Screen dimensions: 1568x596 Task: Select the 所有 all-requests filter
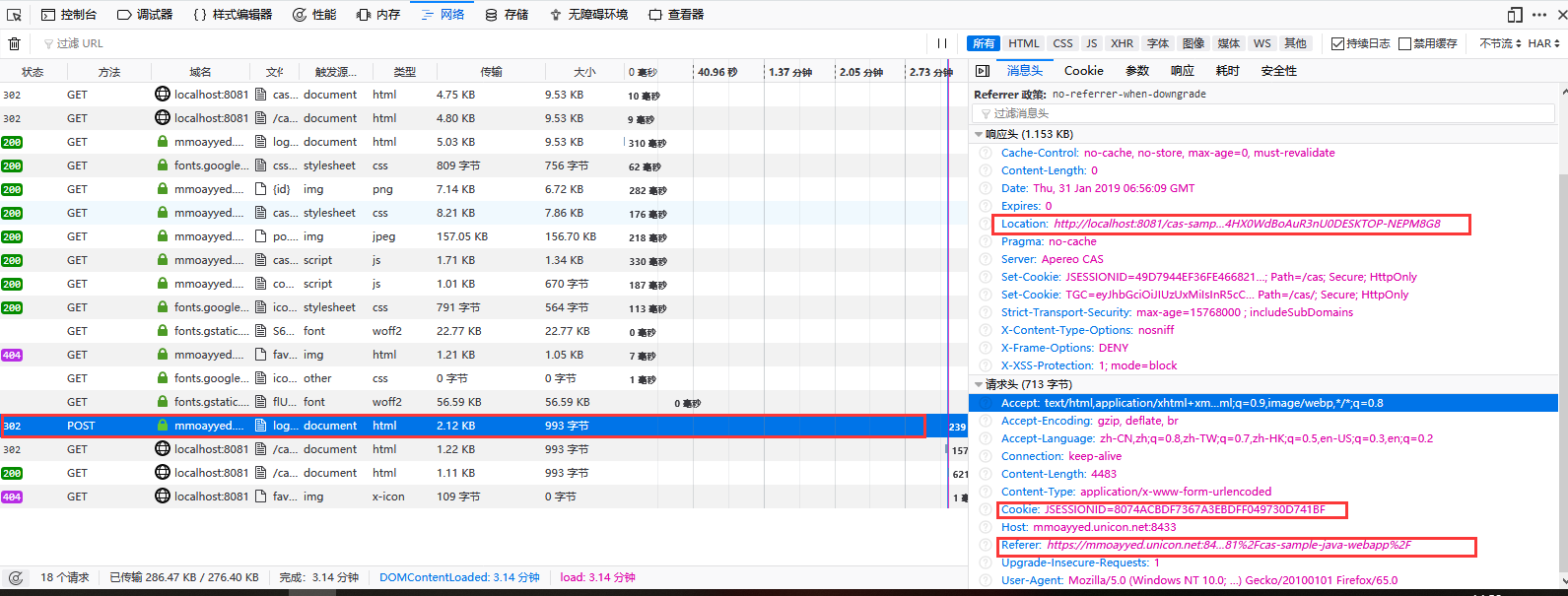pos(984,43)
